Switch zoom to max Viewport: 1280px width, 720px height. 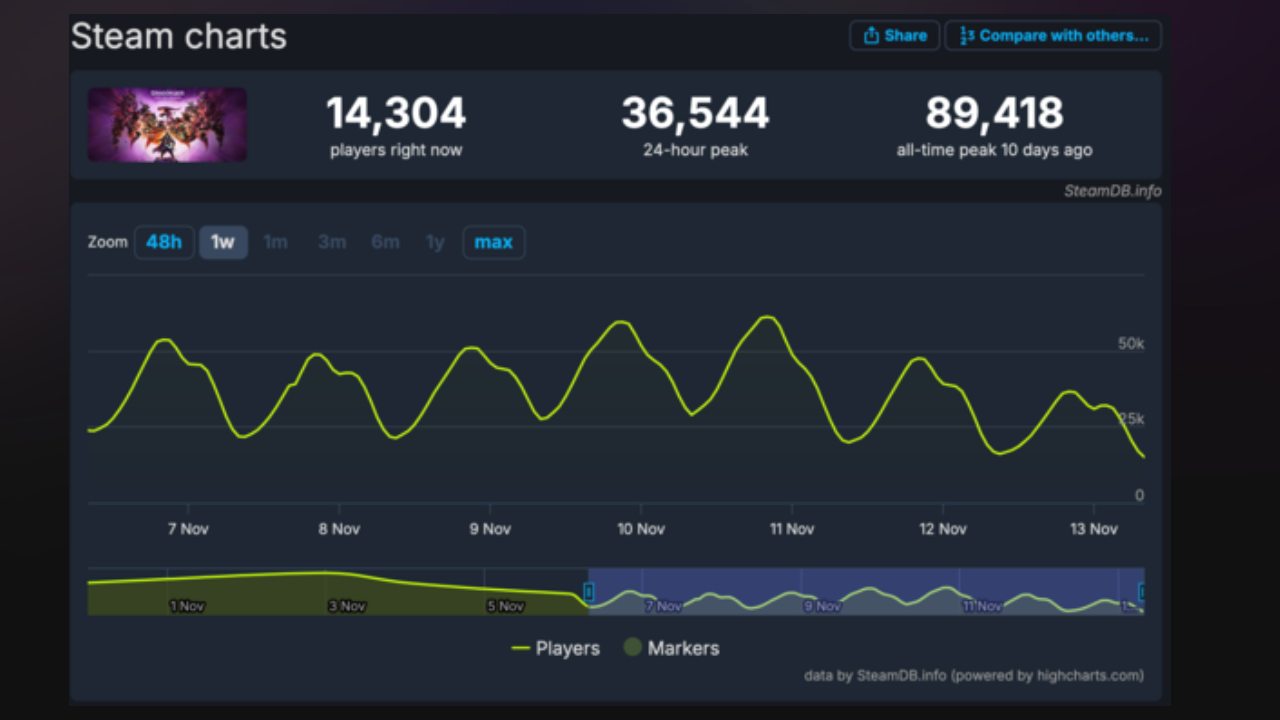[493, 242]
